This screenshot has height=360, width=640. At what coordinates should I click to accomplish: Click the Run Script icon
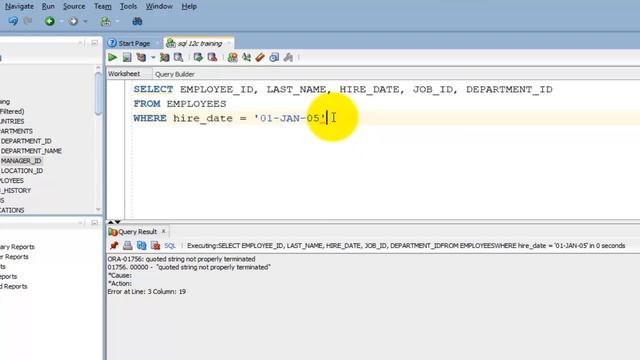tap(127, 58)
